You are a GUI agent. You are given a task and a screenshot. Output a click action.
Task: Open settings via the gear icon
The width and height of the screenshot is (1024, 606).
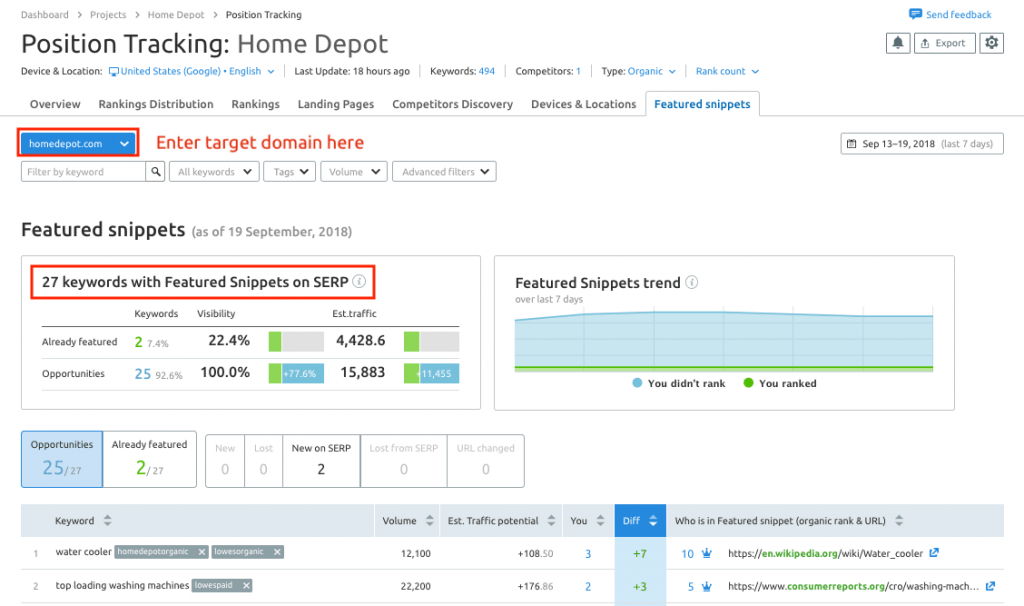point(991,43)
